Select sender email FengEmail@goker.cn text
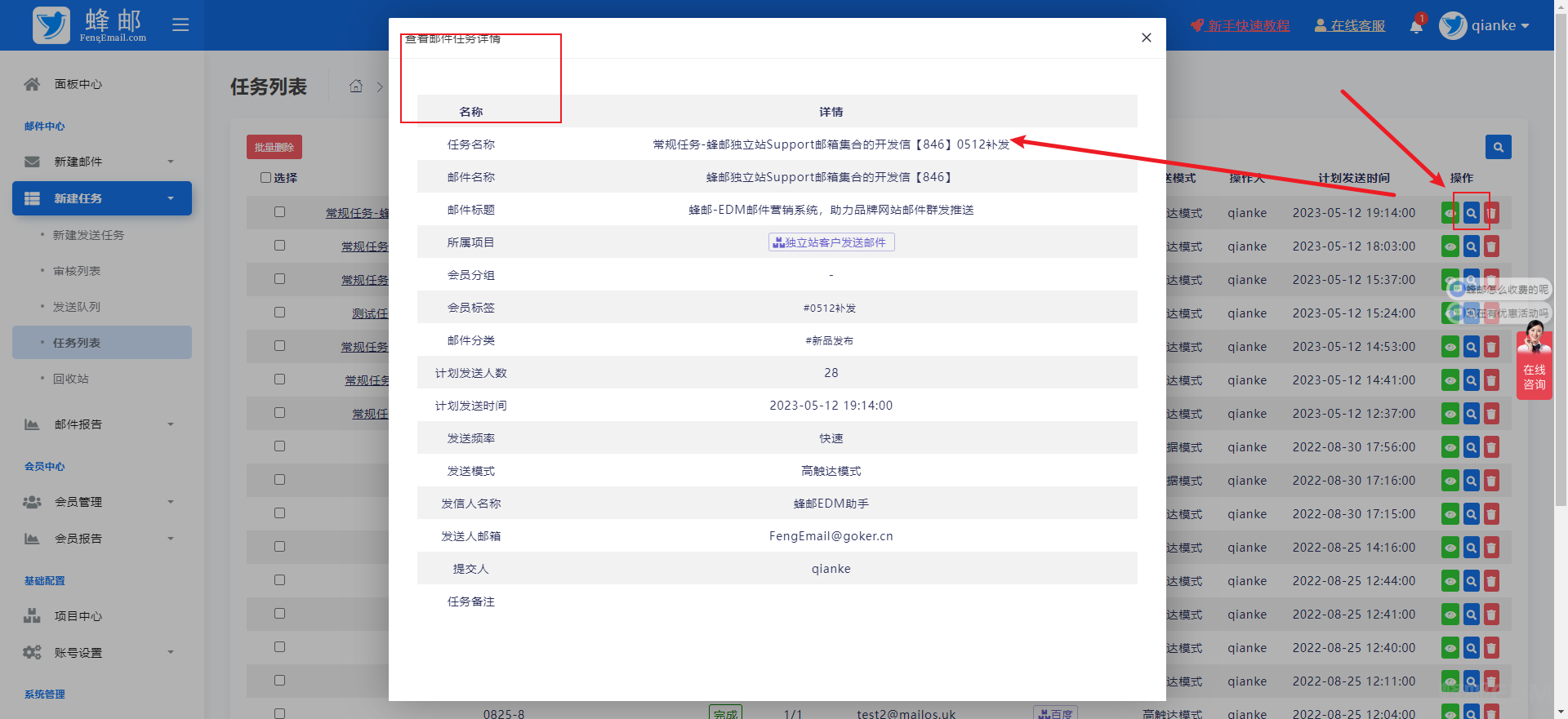The height and width of the screenshot is (719, 1568). [831, 536]
